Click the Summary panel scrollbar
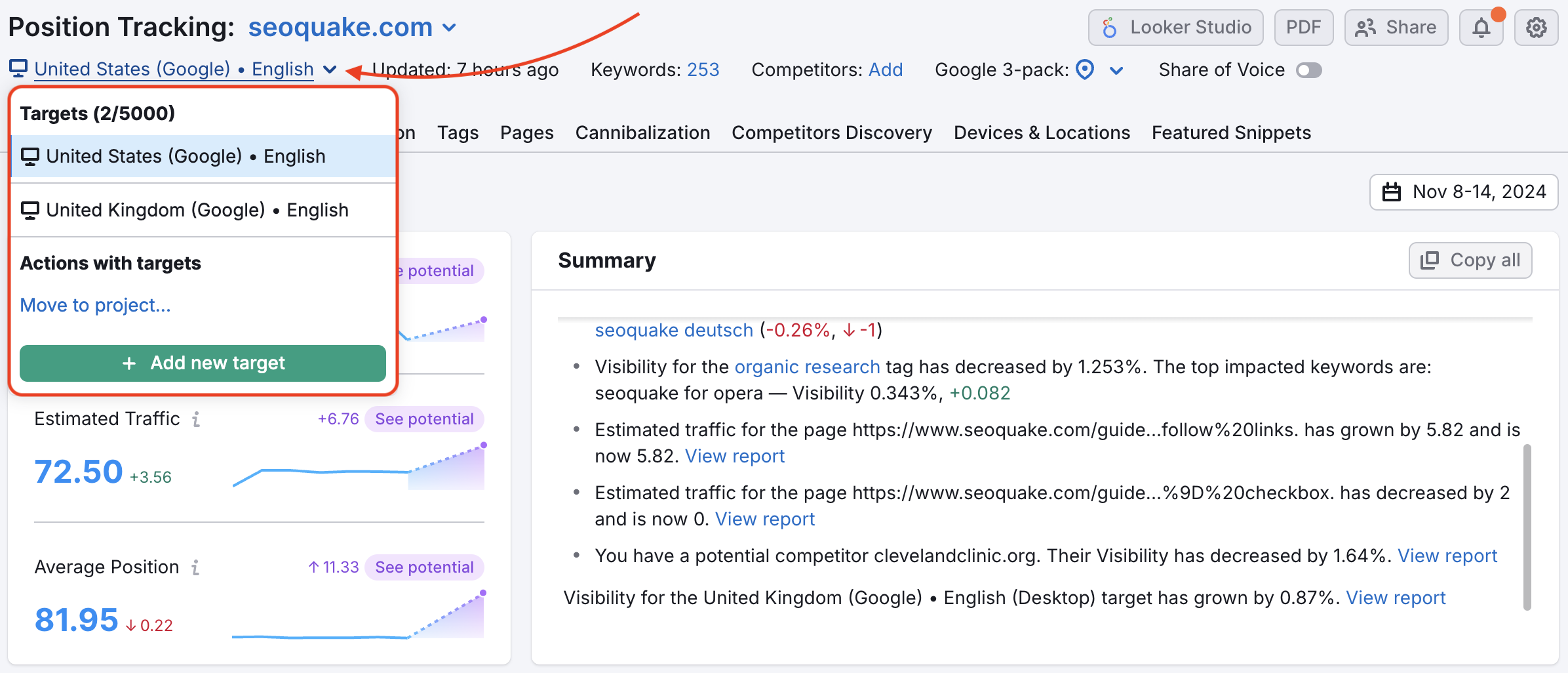1568x673 pixels. tap(1527, 527)
